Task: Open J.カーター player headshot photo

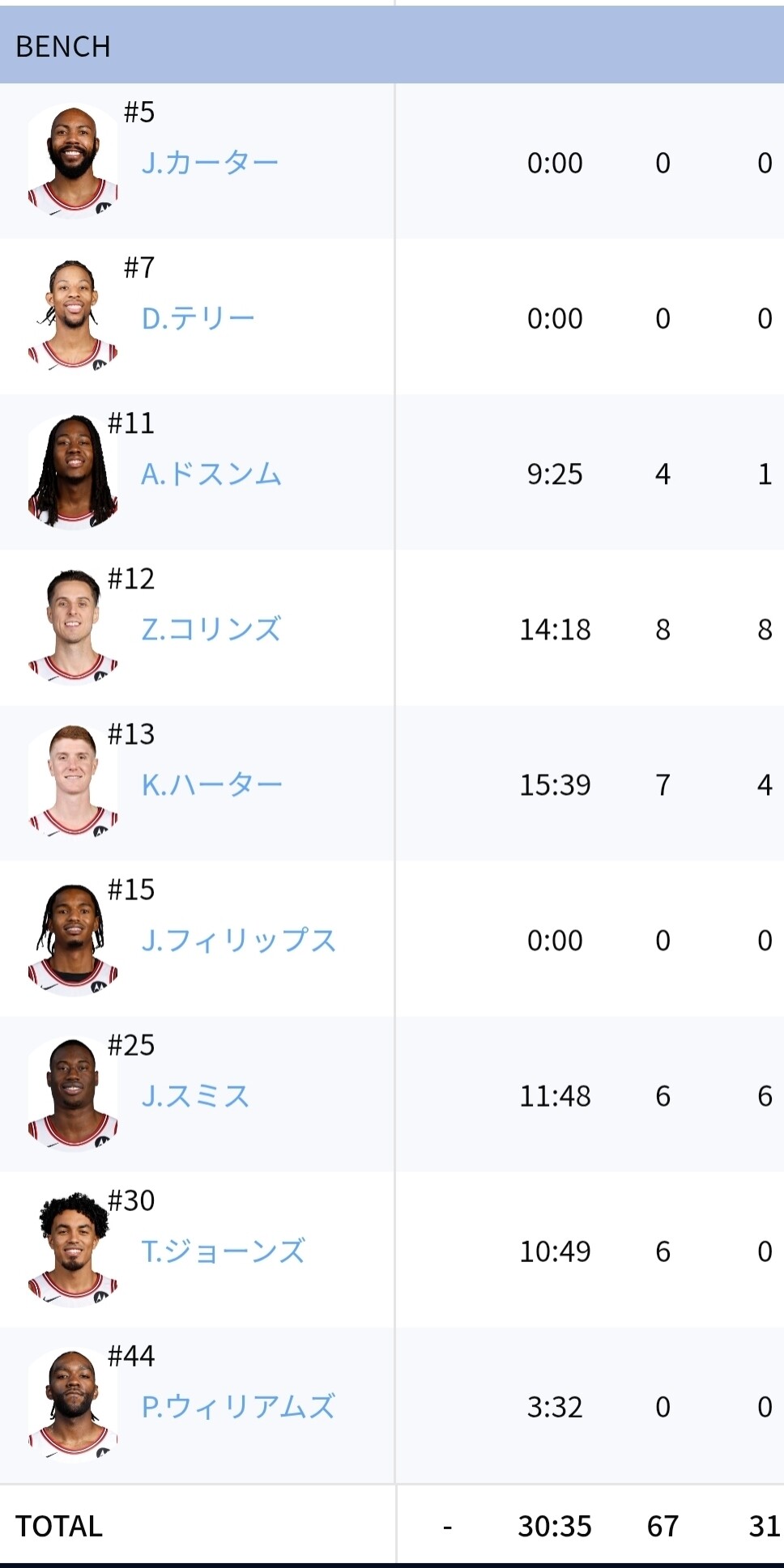Action: [73, 161]
